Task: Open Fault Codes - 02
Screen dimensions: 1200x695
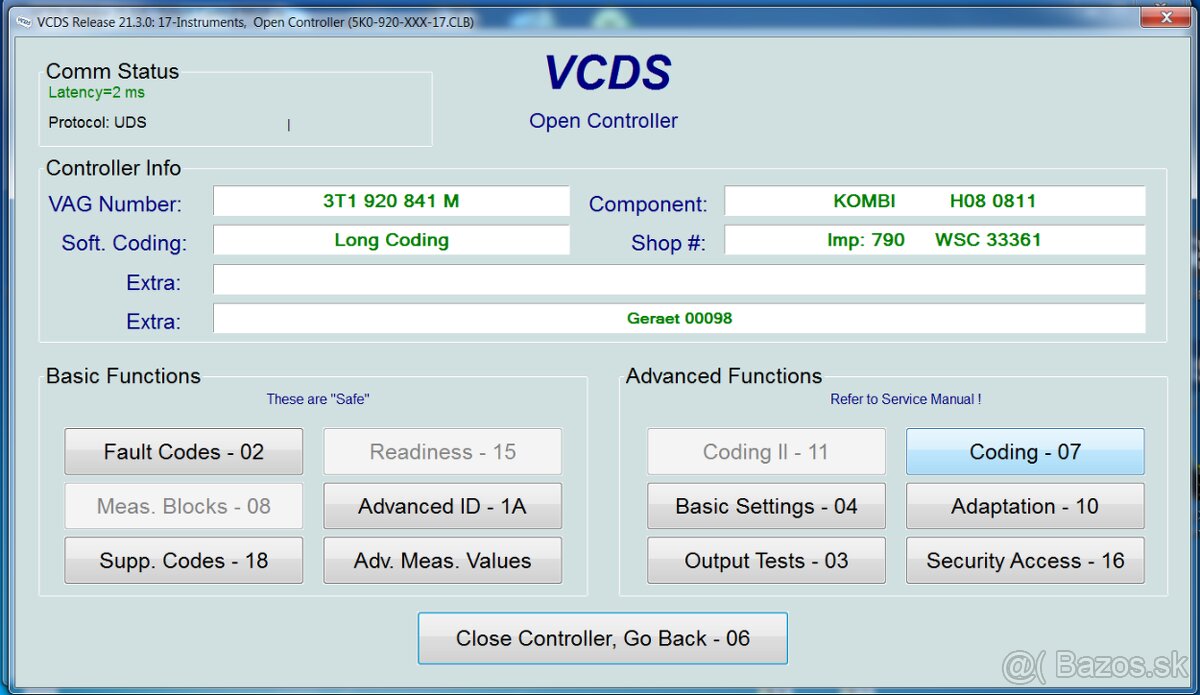Action: pyautogui.click(x=184, y=452)
